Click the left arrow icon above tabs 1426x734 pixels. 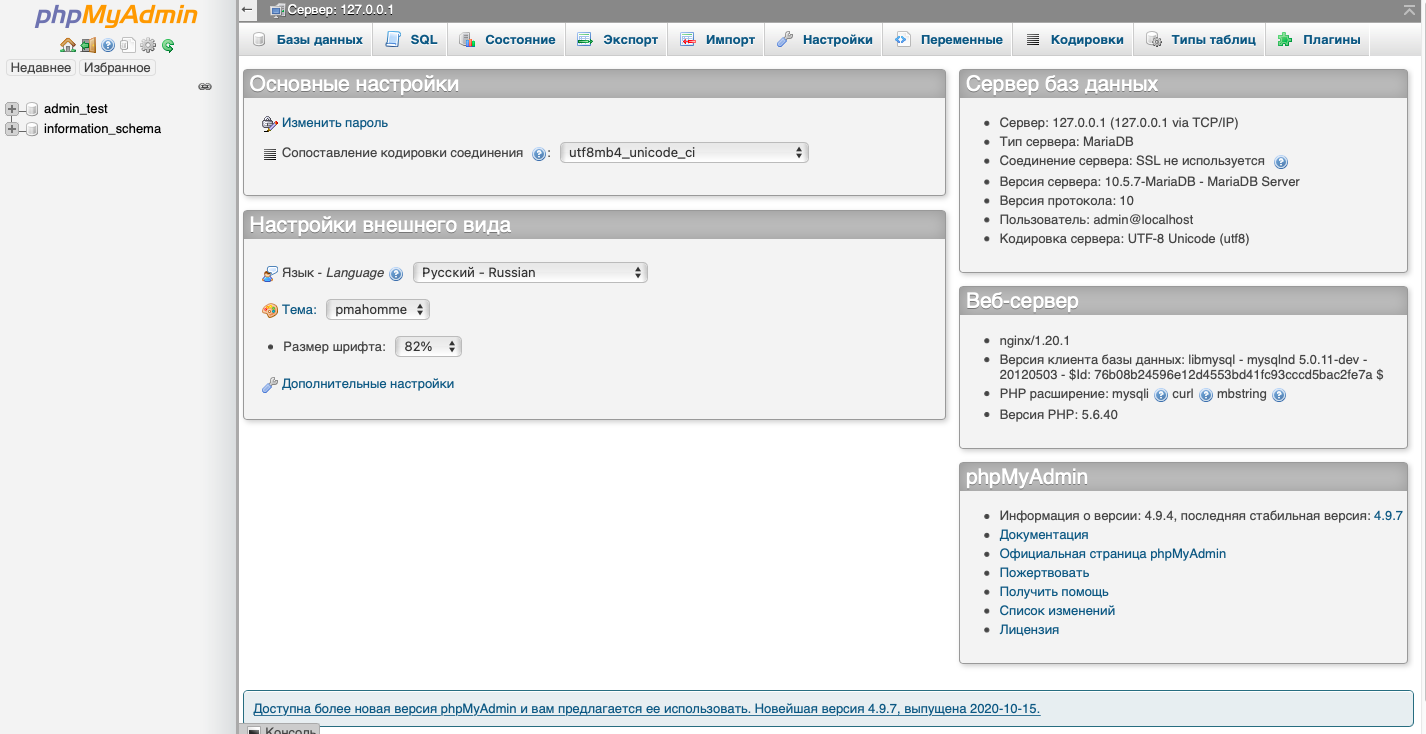[248, 9]
